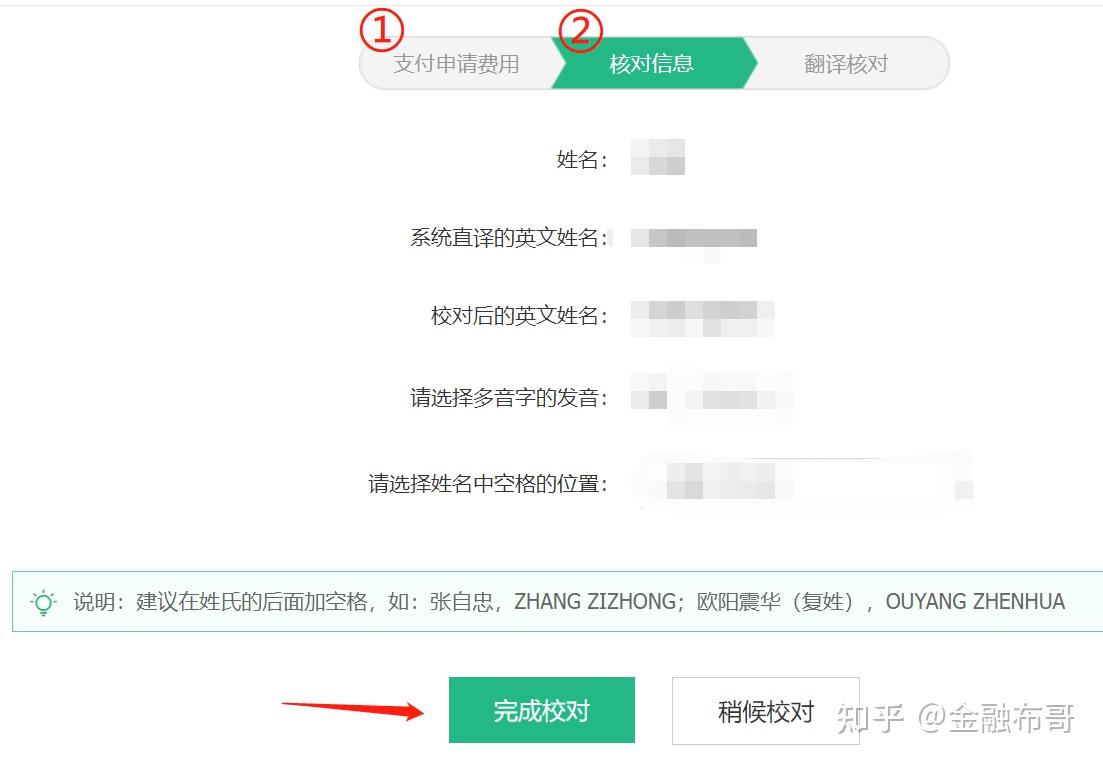The image size is (1103, 765).
Task: Click the 系统直译的英文姓名 value
Action: (x=694, y=238)
